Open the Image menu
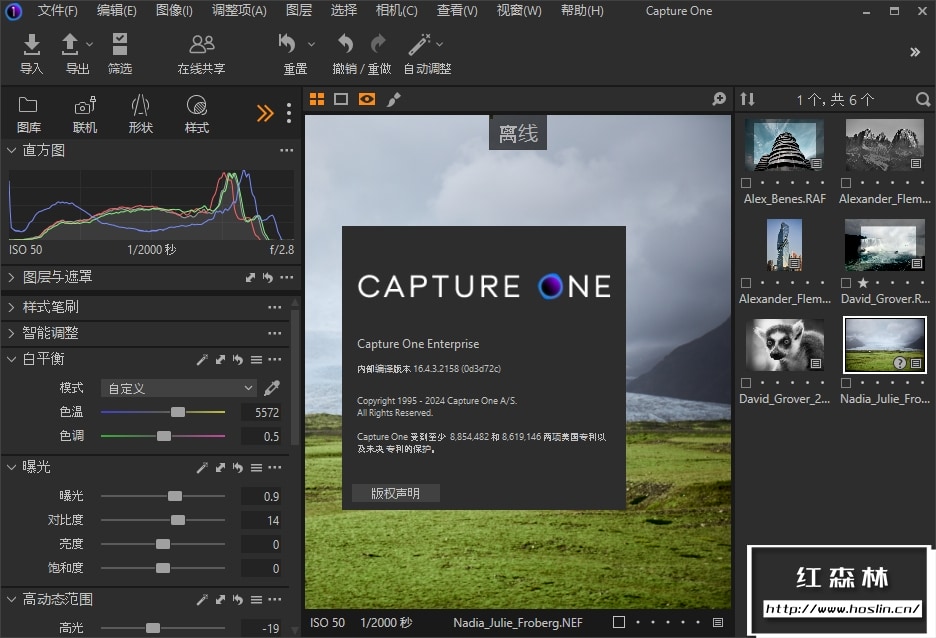Screen dimensions: 936x638 point(174,11)
